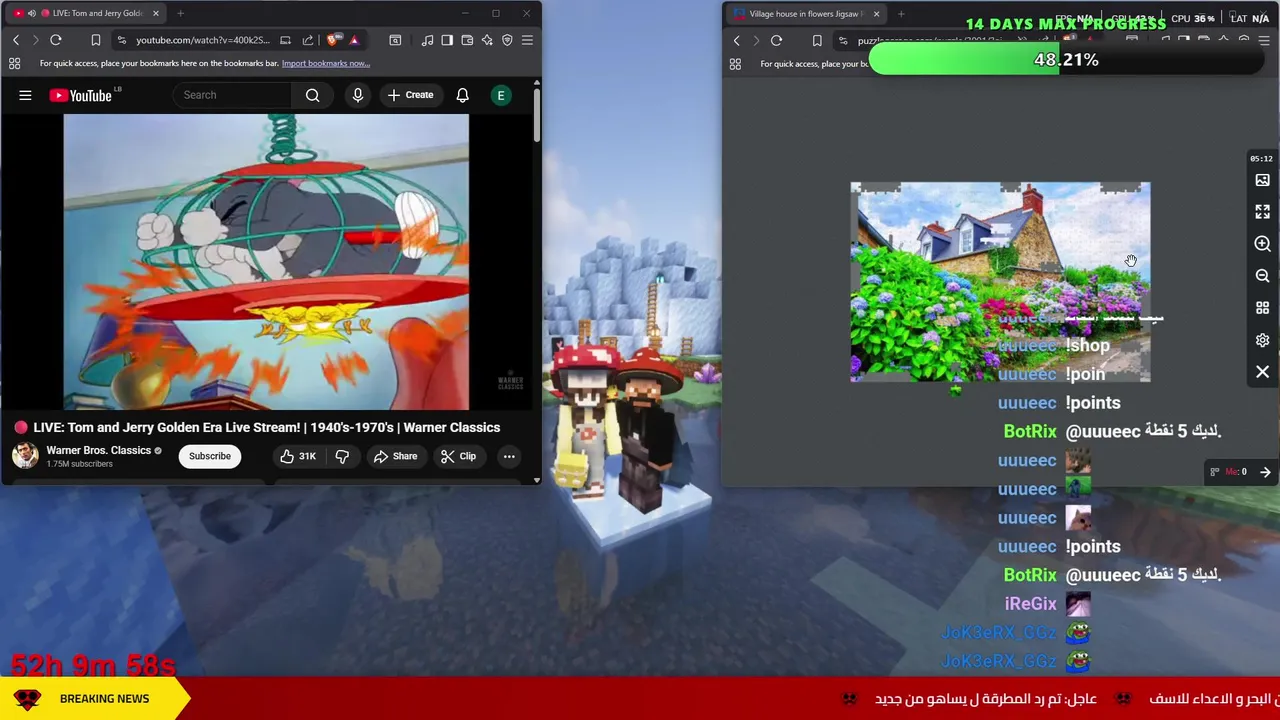Screen dimensions: 1280x720
Task: Click the share page icon in YouTube address bar
Action: coord(307,40)
